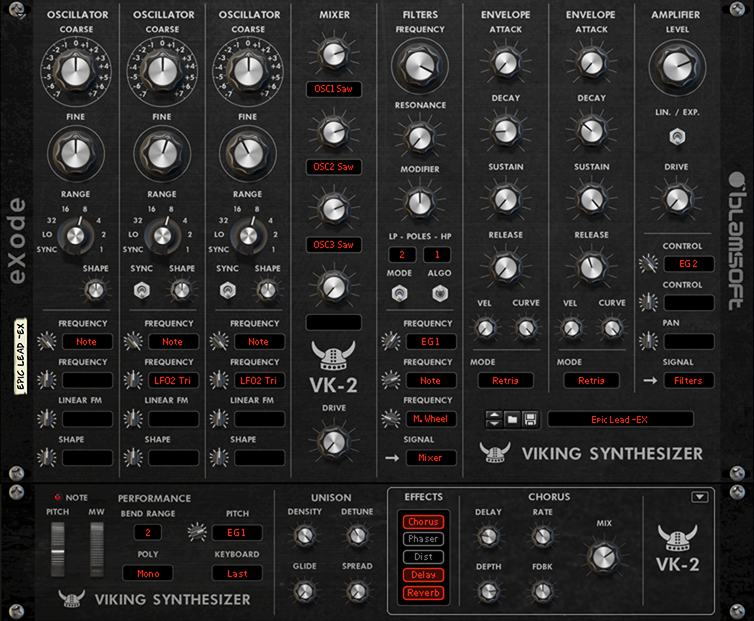Image resolution: width=754 pixels, height=621 pixels.
Task: Enable the Phaser effect button
Action: coord(423,539)
